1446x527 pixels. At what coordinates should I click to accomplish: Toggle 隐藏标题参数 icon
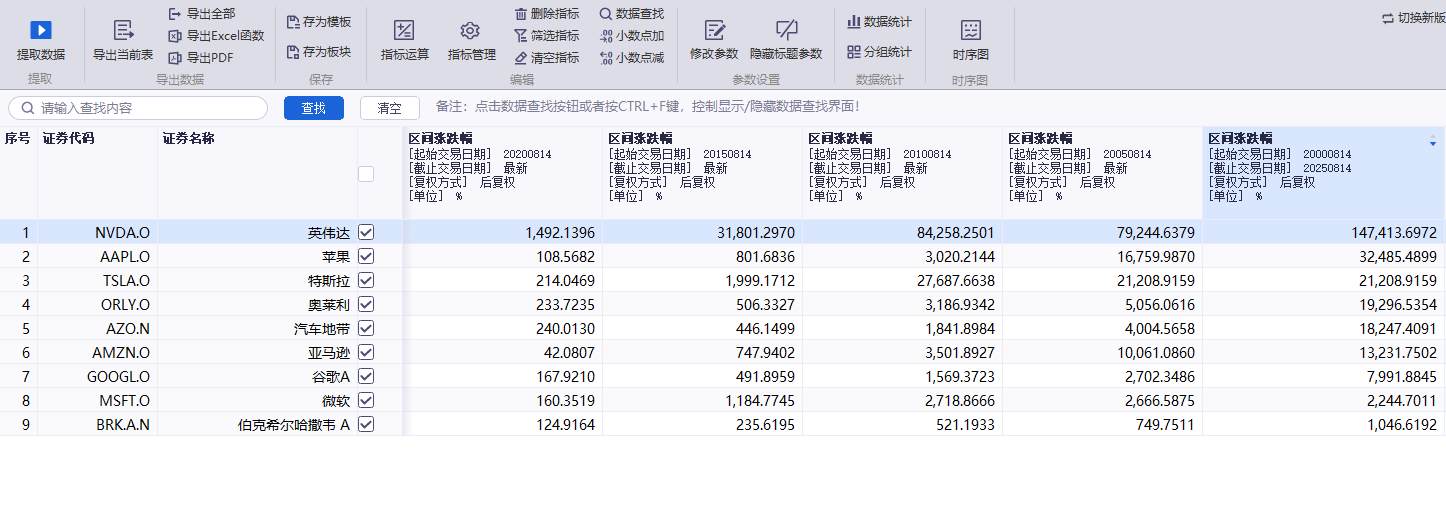[x=787, y=30]
